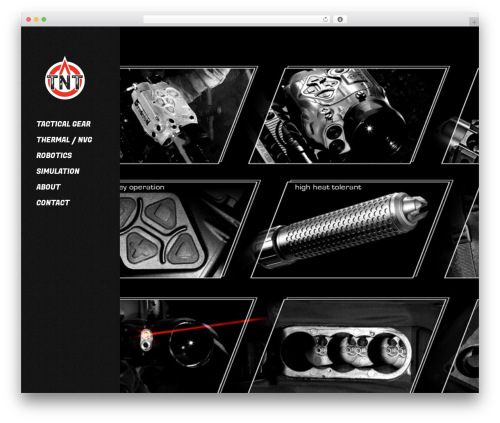Go to the Simulation section

click(58, 171)
